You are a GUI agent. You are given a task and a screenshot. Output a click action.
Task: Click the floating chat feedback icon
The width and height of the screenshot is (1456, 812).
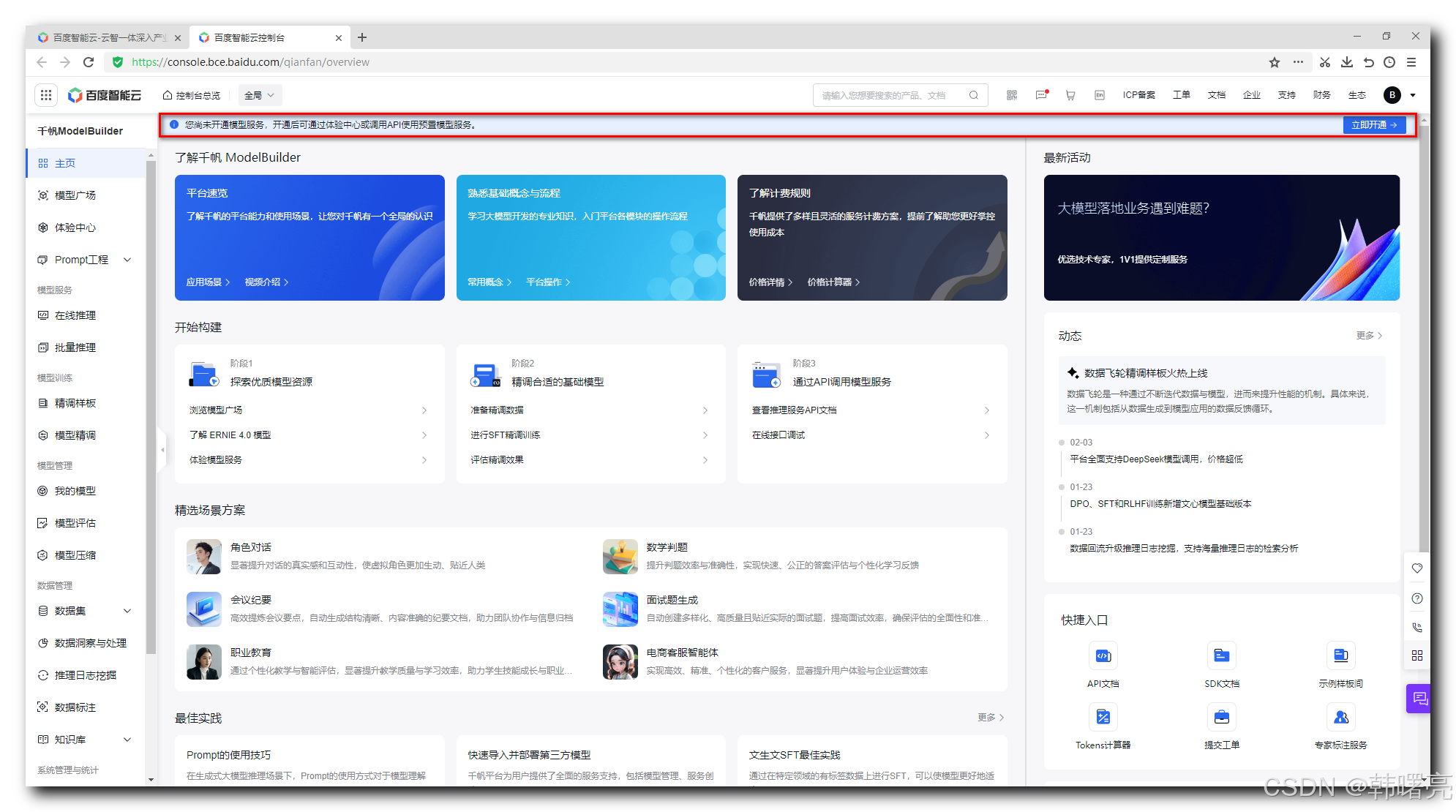pyautogui.click(x=1419, y=699)
